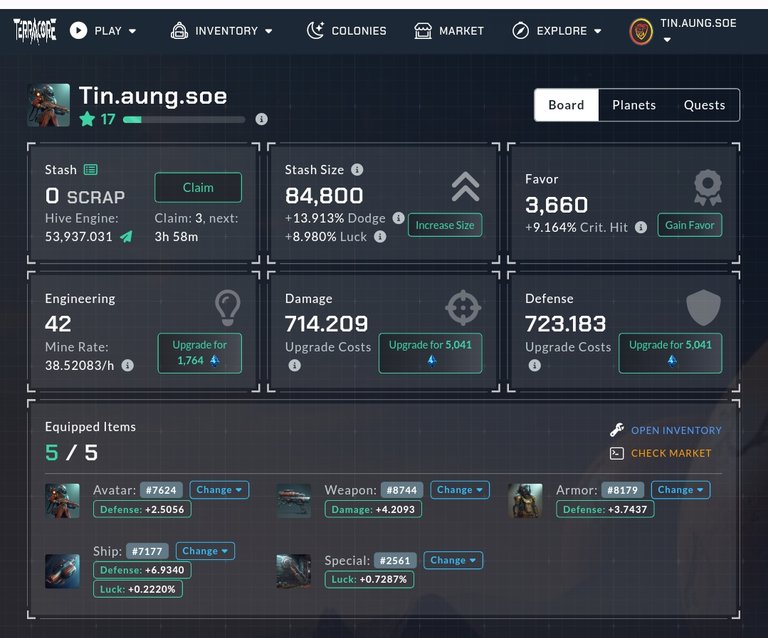Screen dimensions: 768x638
Task: Click the Ship #7177 ID tag
Action: point(147,551)
